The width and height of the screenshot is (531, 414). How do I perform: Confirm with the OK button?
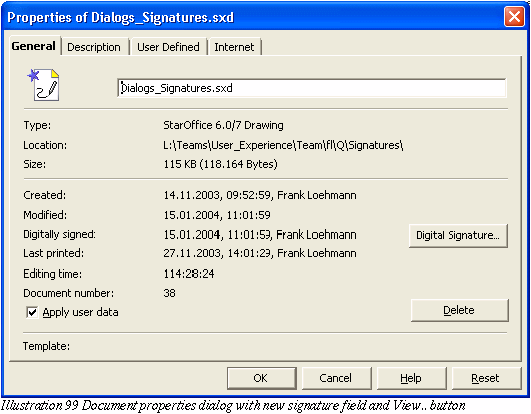261,378
